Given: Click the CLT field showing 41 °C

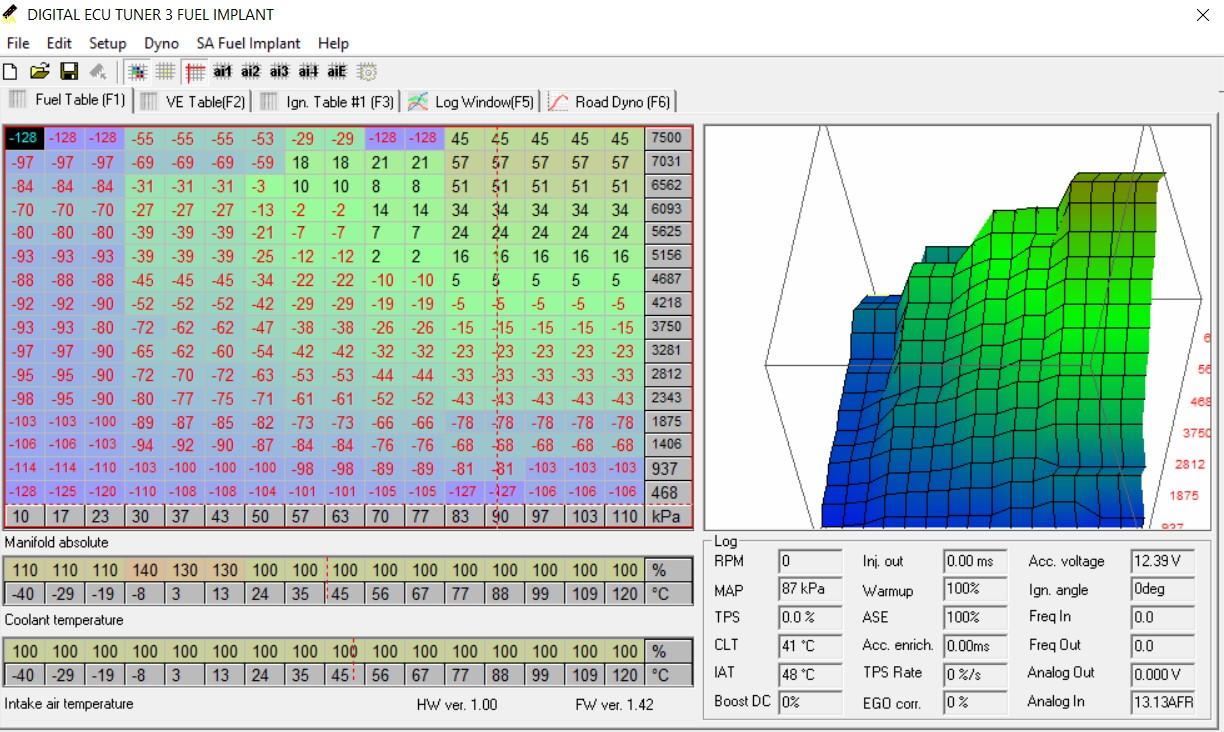Looking at the screenshot, I should [810, 645].
